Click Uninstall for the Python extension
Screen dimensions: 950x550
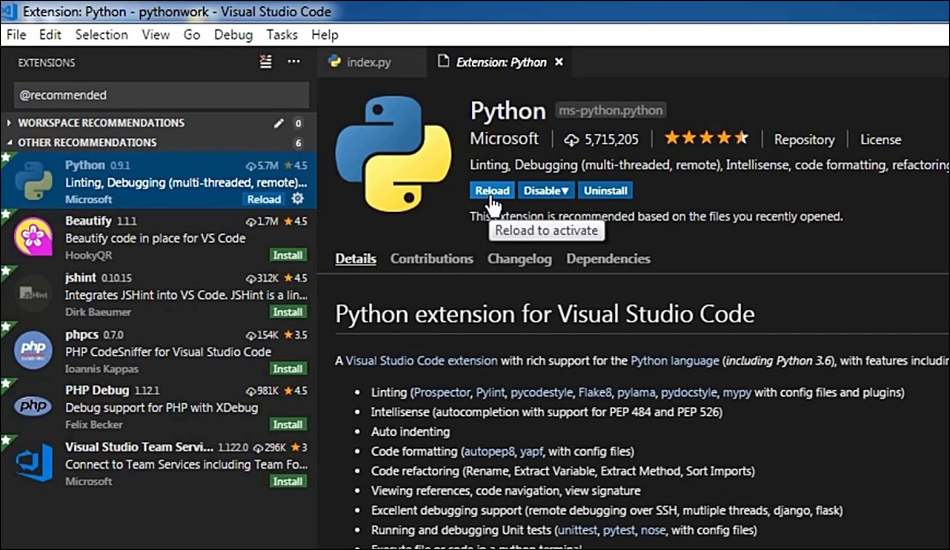pyautogui.click(x=605, y=190)
